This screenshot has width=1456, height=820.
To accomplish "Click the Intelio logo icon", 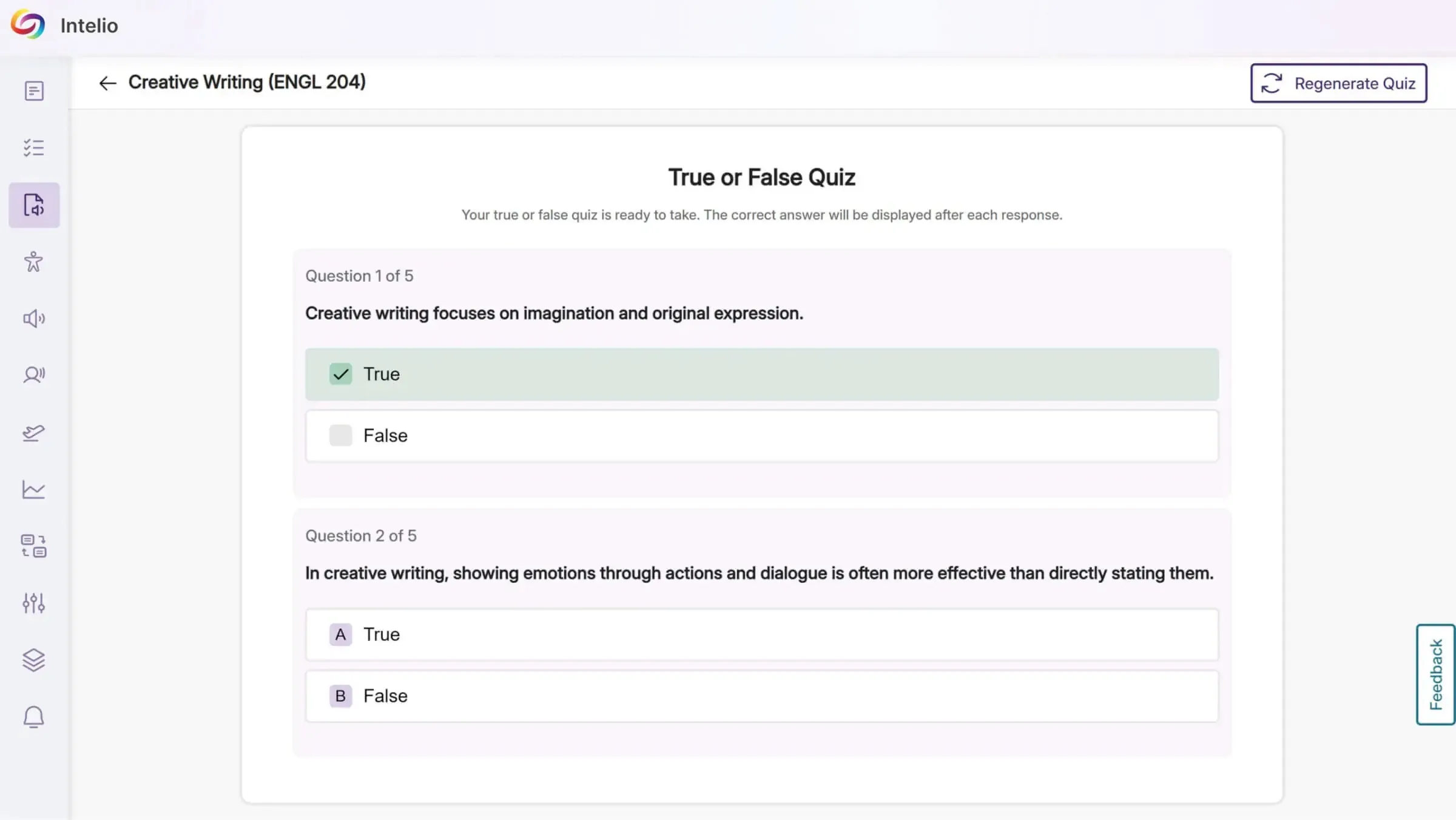I will tap(28, 25).
